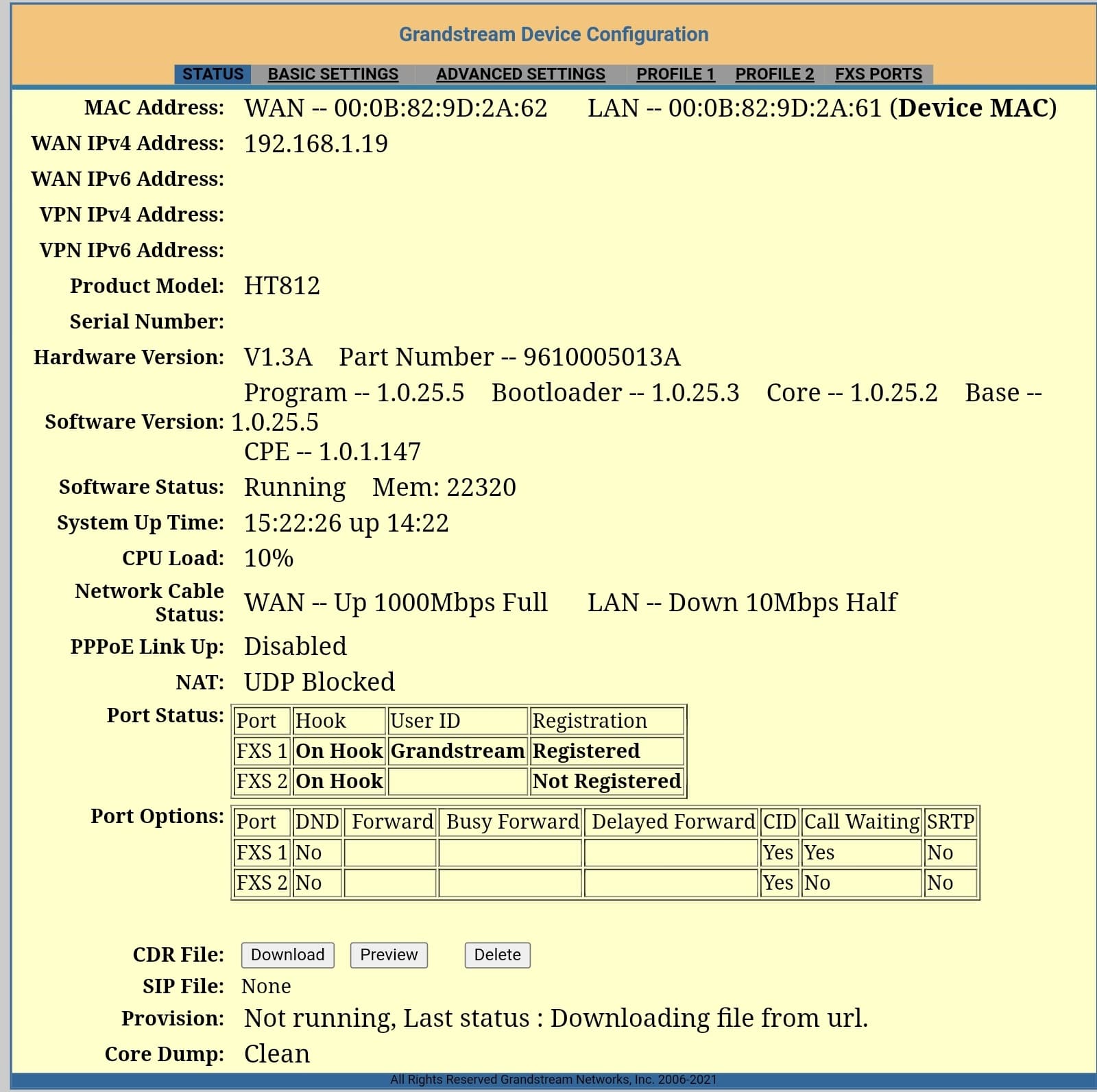1097x1092 pixels.
Task: Click the Core Dump Clean value
Action: click(277, 1054)
